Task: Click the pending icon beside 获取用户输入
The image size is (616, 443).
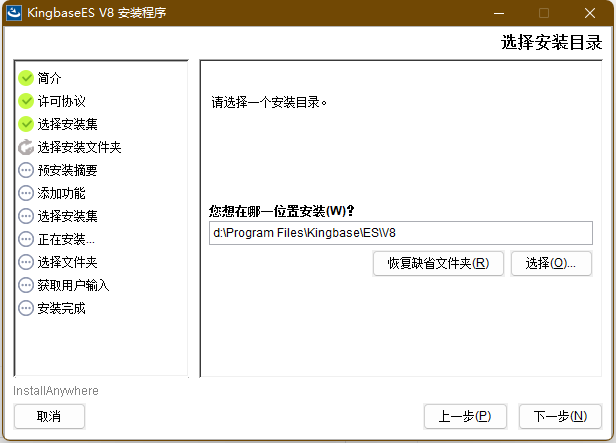Action: point(26,285)
